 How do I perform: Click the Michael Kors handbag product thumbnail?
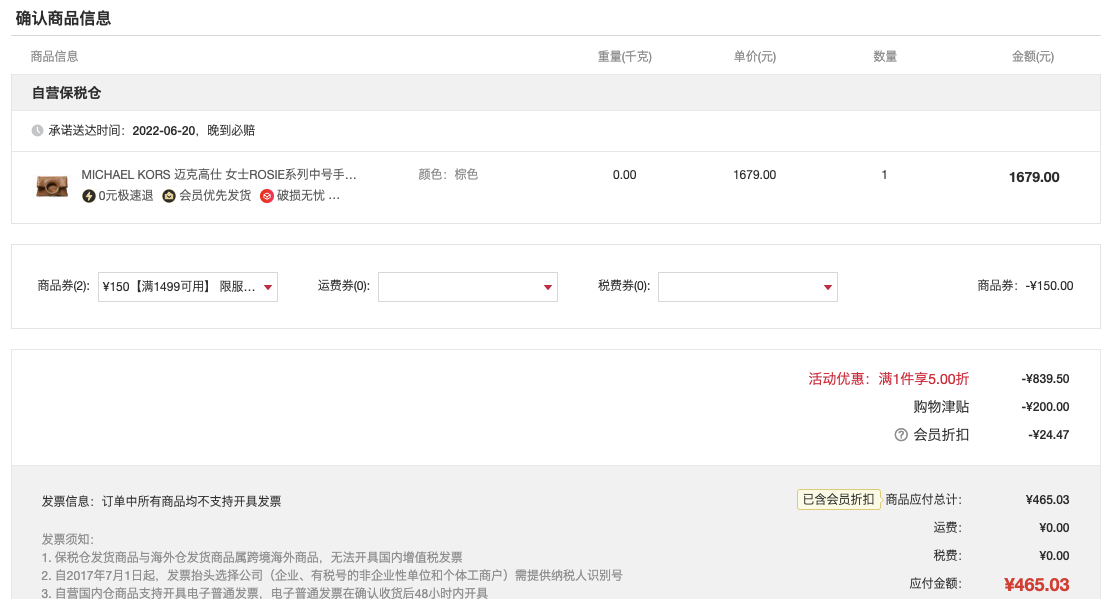(52, 186)
